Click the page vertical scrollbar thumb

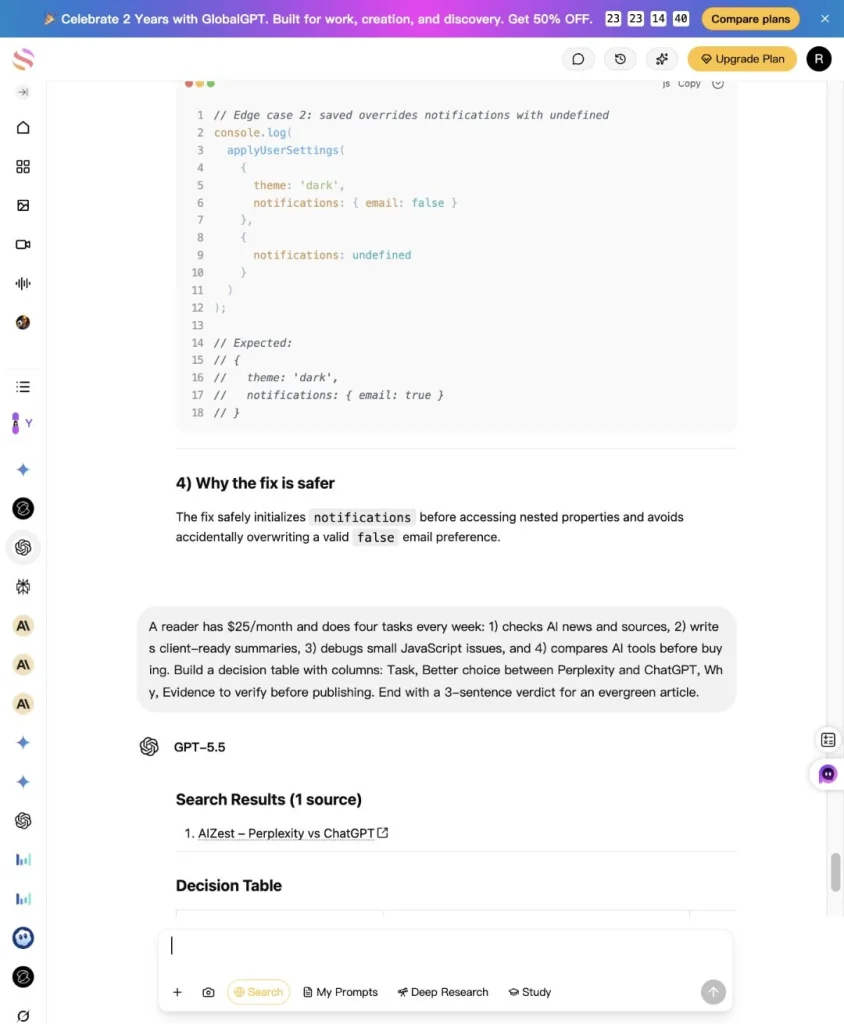coord(836,872)
